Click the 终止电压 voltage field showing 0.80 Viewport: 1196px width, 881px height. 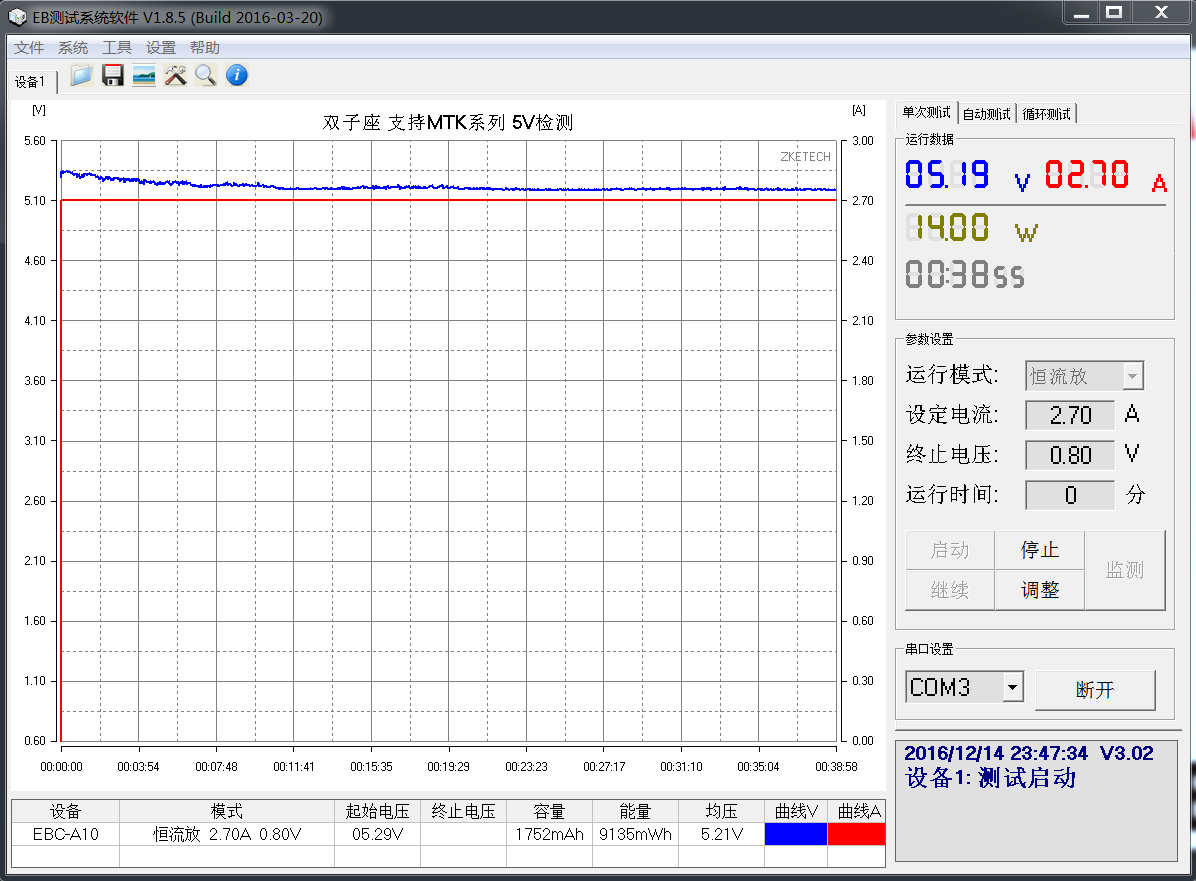point(1069,454)
